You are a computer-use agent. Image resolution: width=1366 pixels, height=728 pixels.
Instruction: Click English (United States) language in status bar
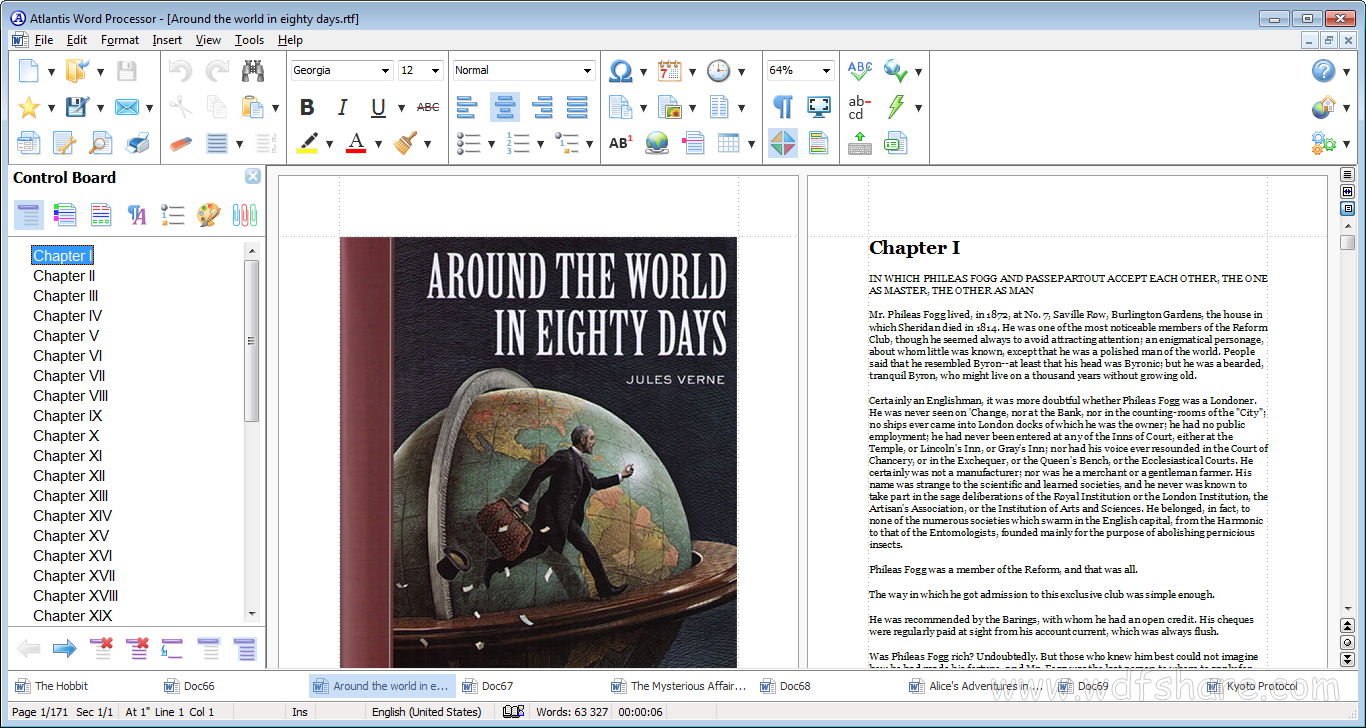pyautogui.click(x=427, y=712)
